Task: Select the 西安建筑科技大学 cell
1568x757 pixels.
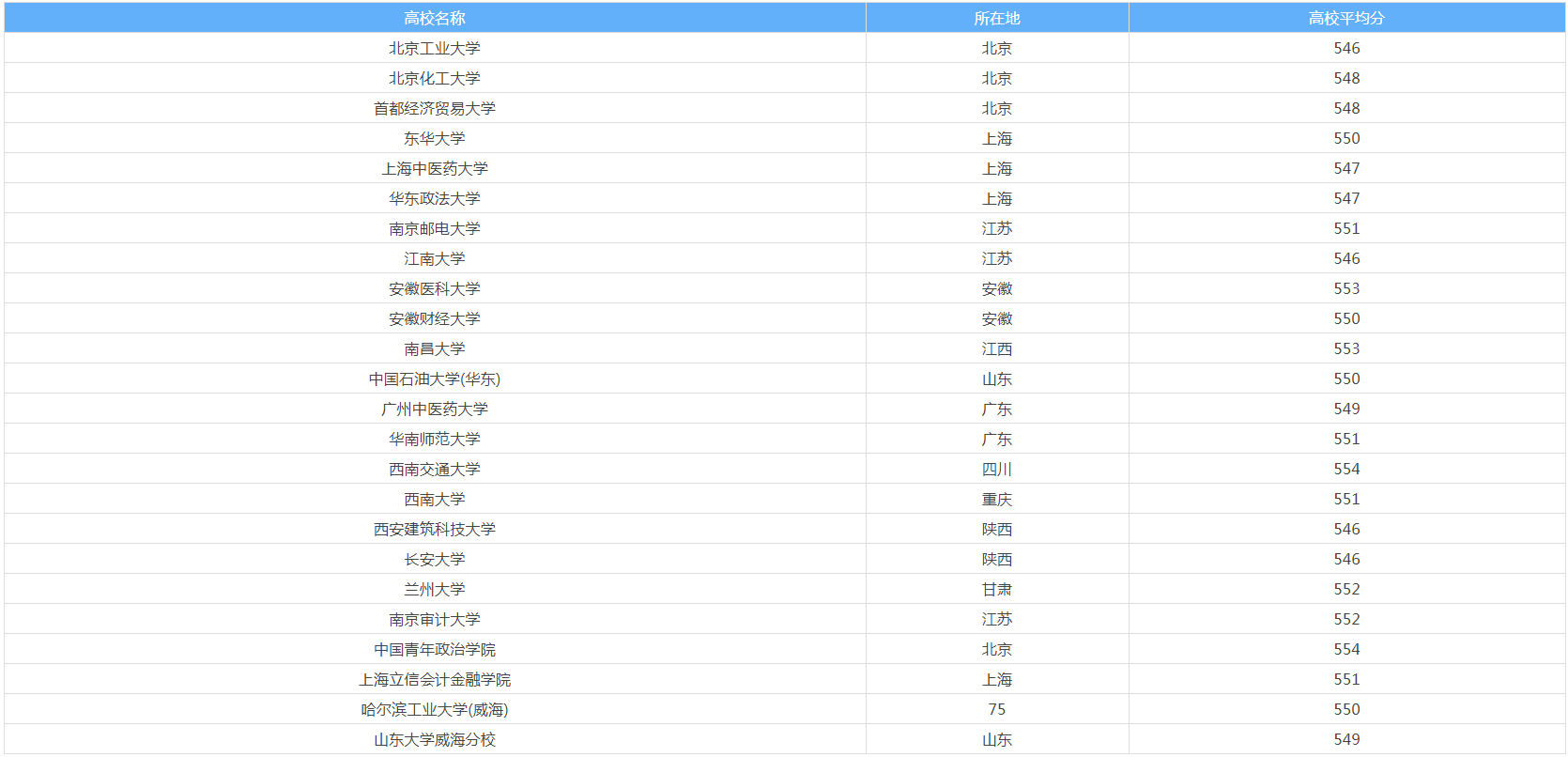Action: coord(435,529)
